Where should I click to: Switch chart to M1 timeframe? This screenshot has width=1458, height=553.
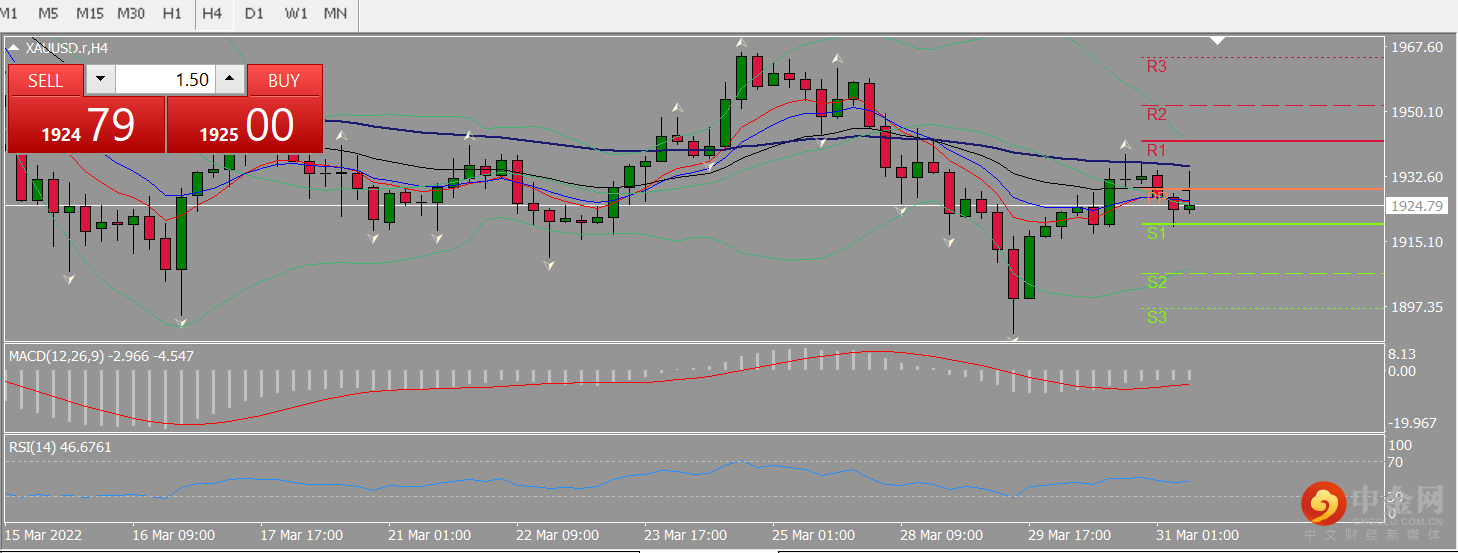[x=10, y=14]
